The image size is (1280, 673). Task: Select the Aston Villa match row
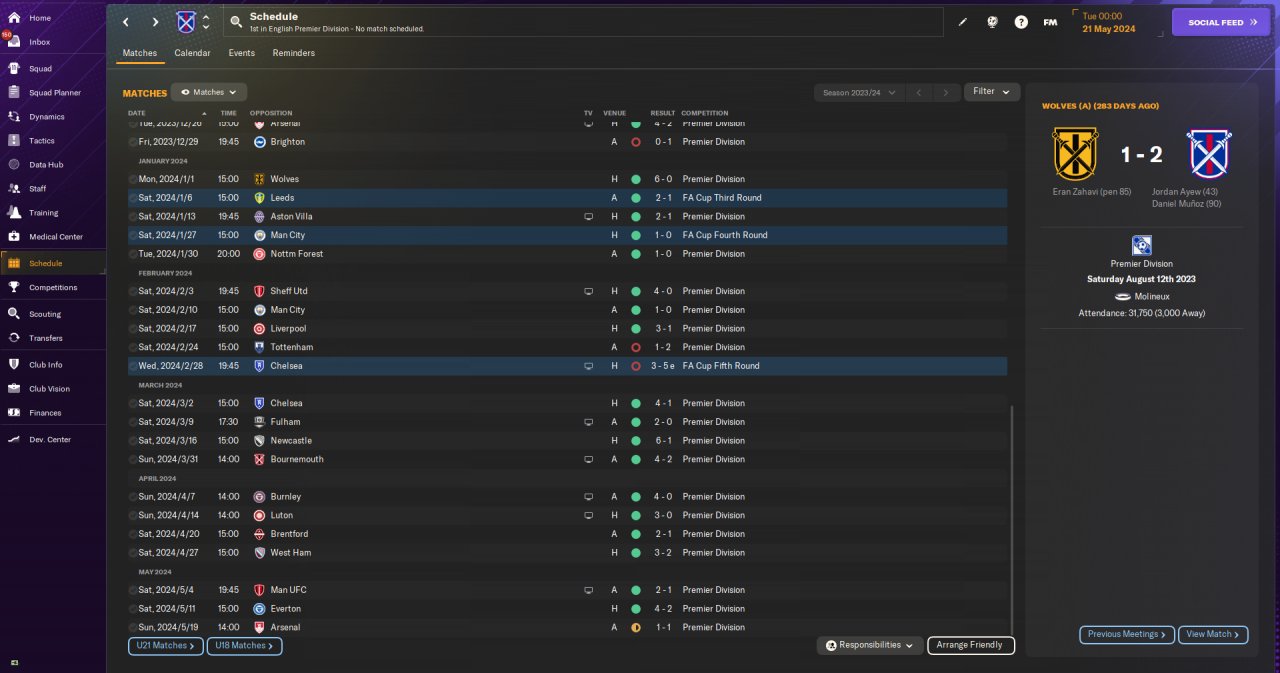567,216
